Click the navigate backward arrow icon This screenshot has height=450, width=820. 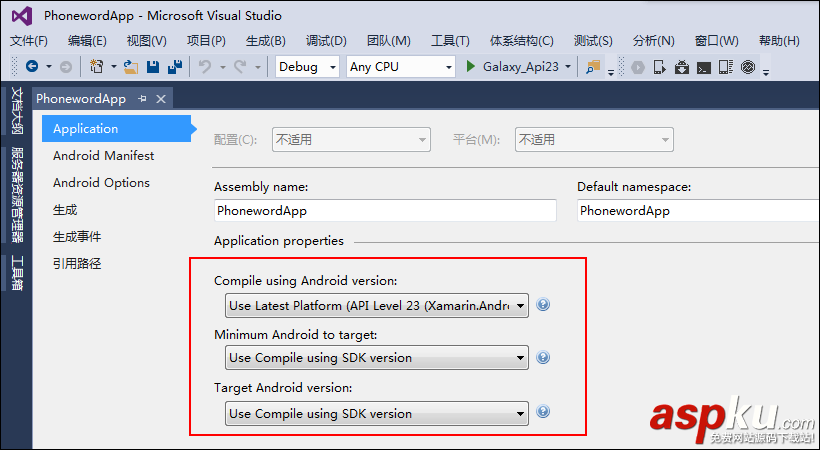(x=31, y=67)
